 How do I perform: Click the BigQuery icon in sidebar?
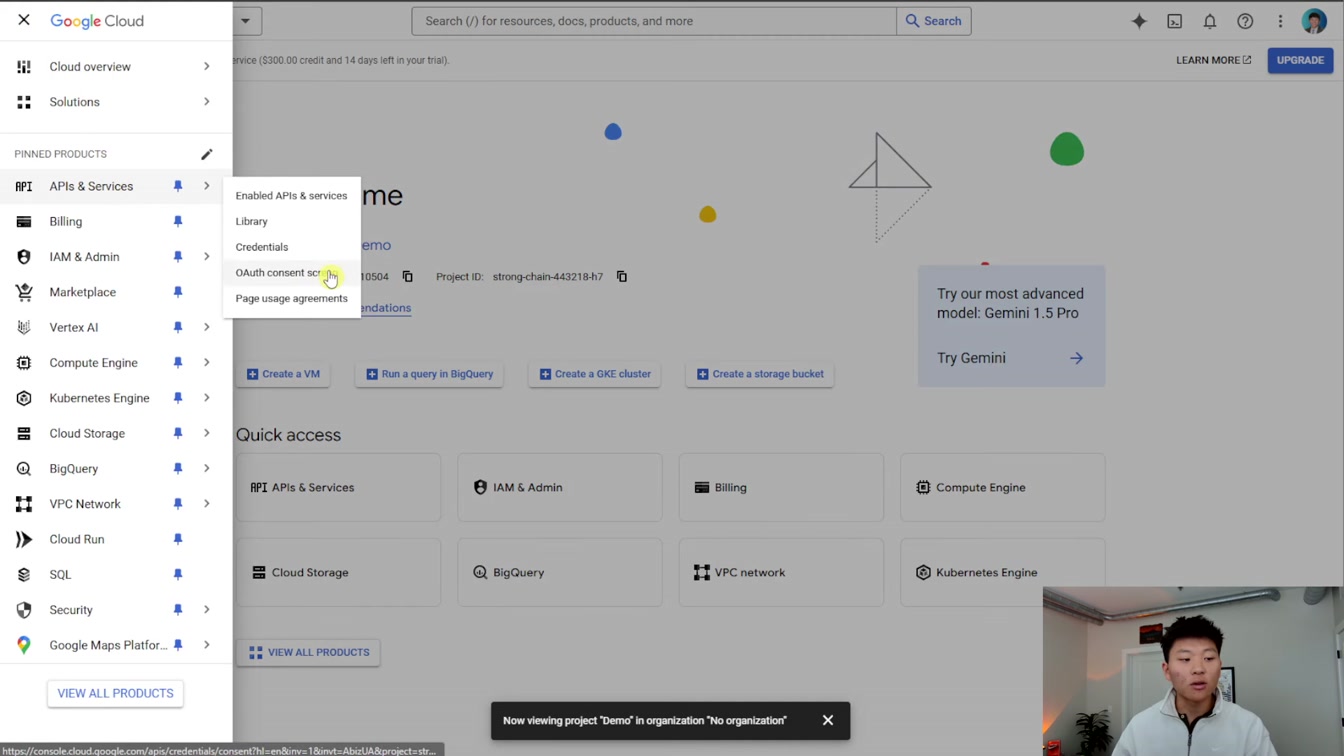tap(24, 469)
